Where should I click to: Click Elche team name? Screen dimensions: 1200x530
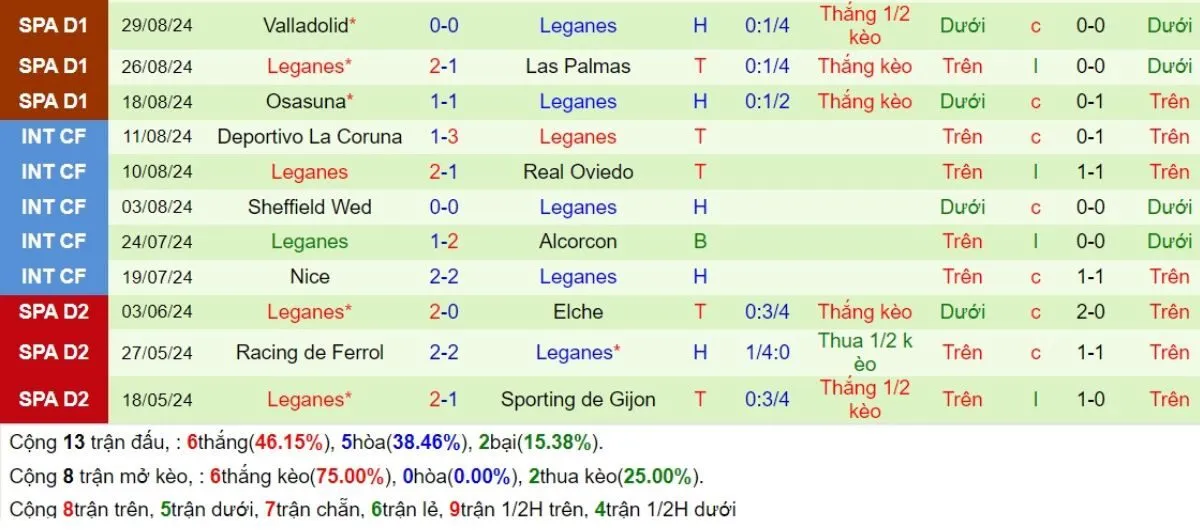click(x=577, y=311)
